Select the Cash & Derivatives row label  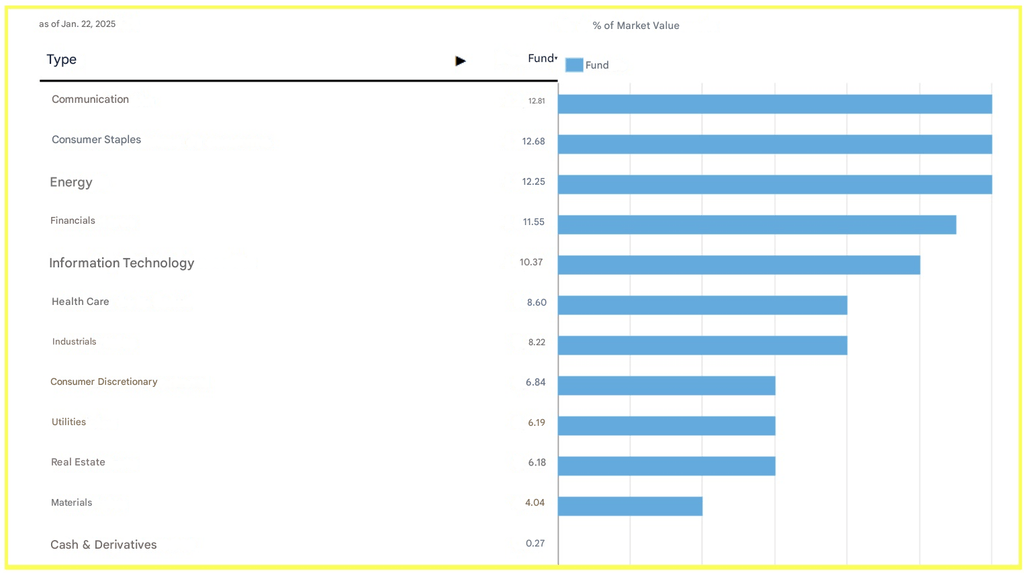(x=103, y=545)
